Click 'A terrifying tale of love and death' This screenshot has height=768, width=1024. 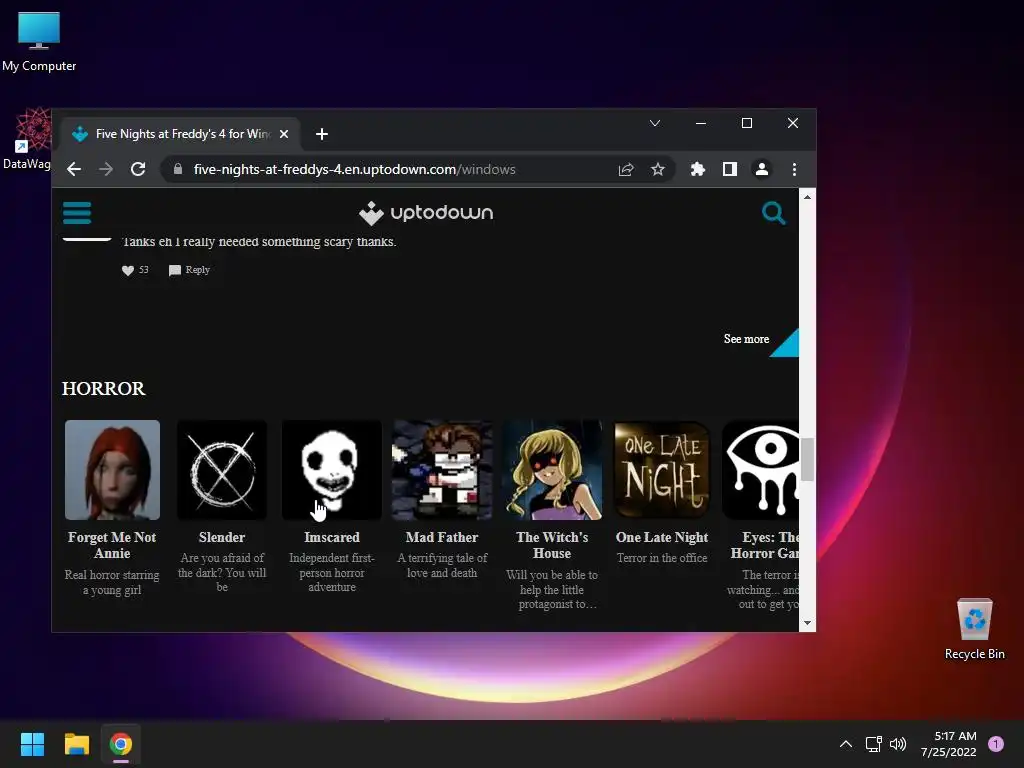point(442,566)
